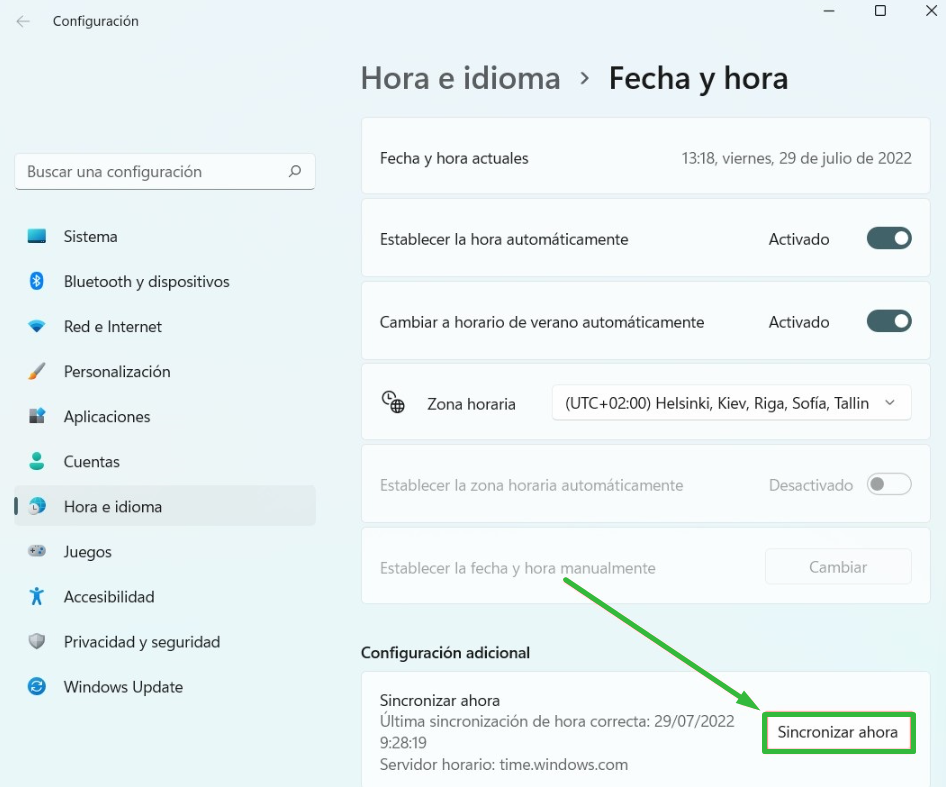Open Bluetooth y dispositivos settings
Image resolution: width=946 pixels, height=787 pixels.
[165, 281]
